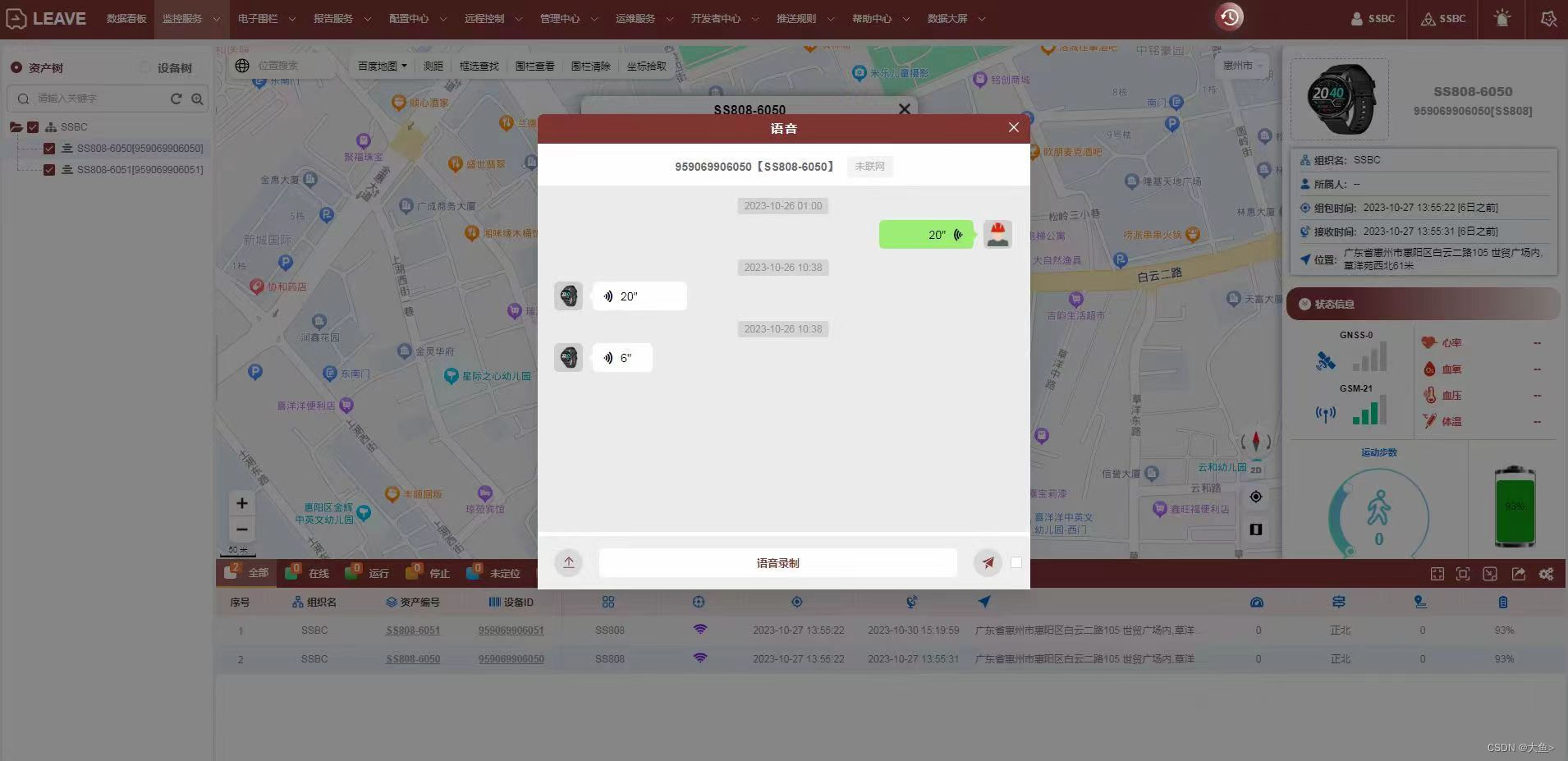Screen dimensions: 1568x761
Task: Uncheck the SS808-6051 tree checkbox
Action: (x=49, y=170)
